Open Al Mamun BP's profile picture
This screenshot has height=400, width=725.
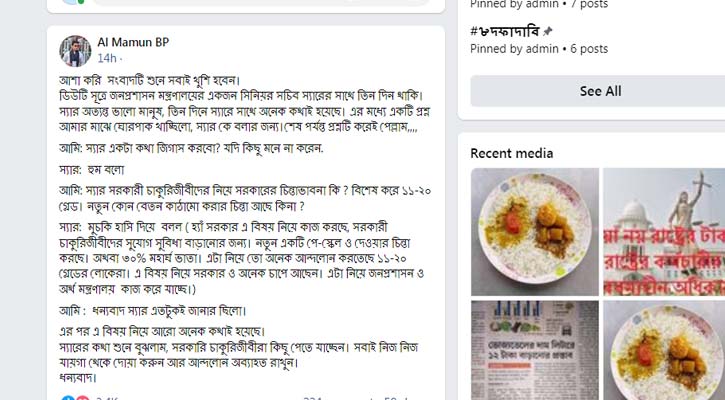(75, 51)
